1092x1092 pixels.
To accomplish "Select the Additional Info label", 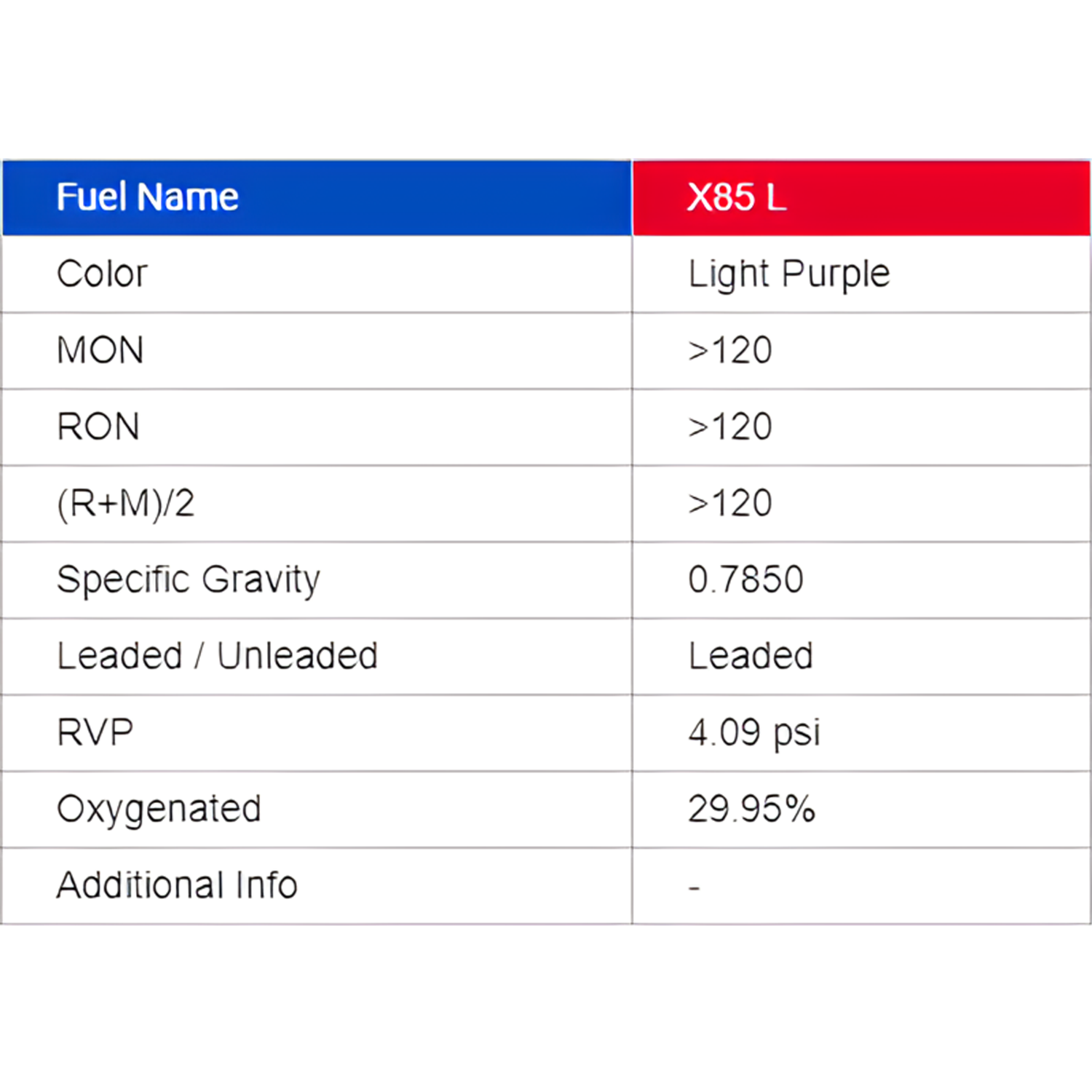I will tap(177, 885).
